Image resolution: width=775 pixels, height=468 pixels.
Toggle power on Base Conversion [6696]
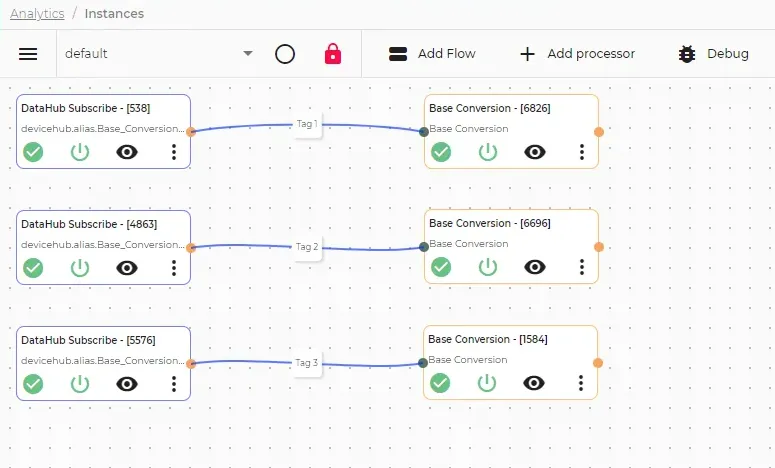[x=488, y=267]
